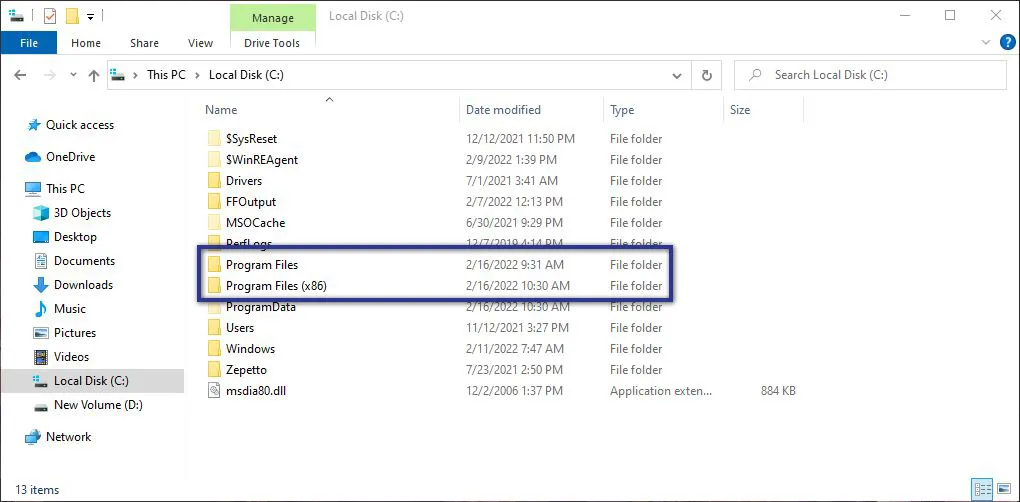This screenshot has width=1020, height=502.
Task: Select the Windows folder name
Action: [250, 349]
